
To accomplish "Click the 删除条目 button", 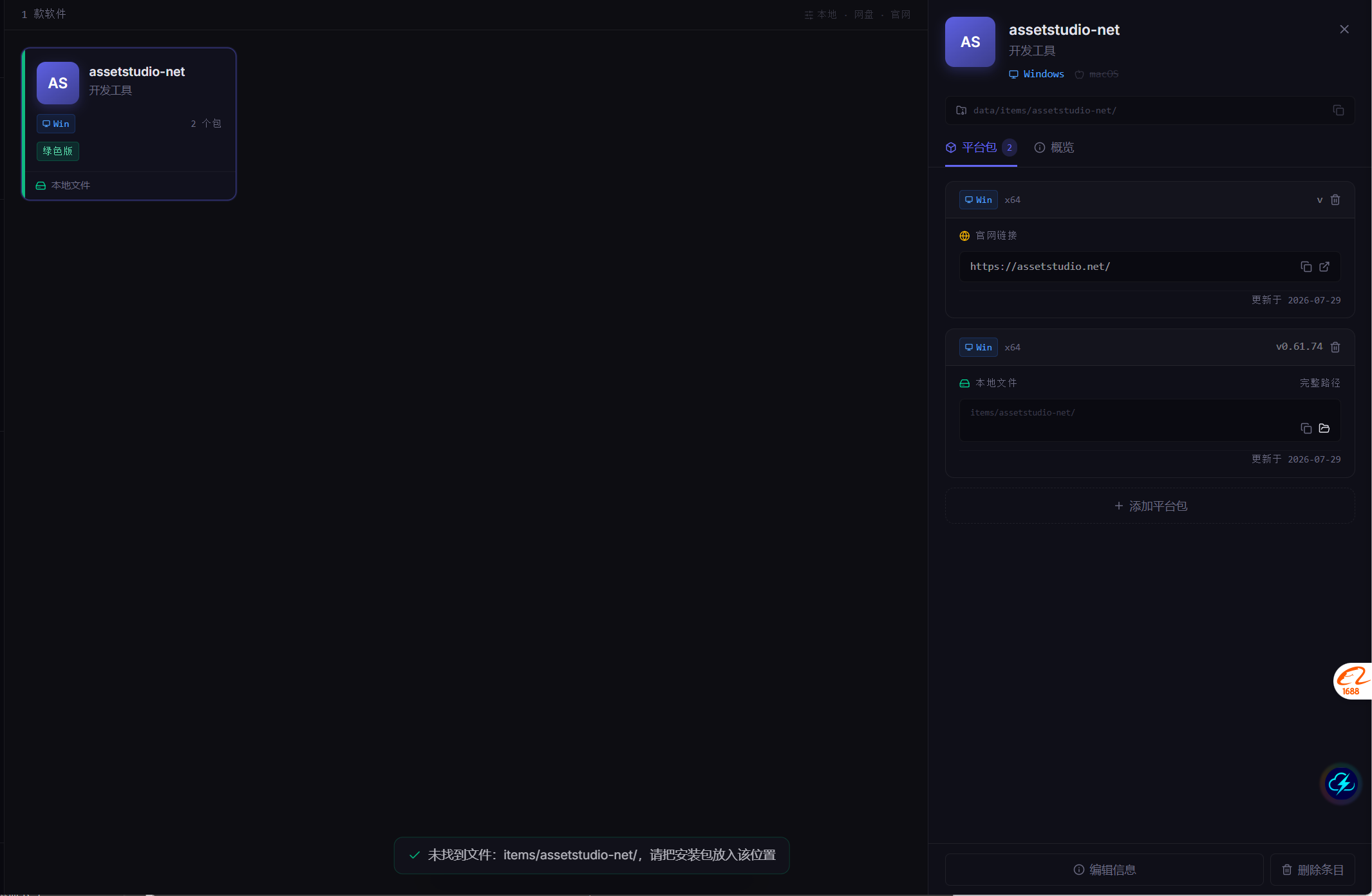I will point(1312,870).
